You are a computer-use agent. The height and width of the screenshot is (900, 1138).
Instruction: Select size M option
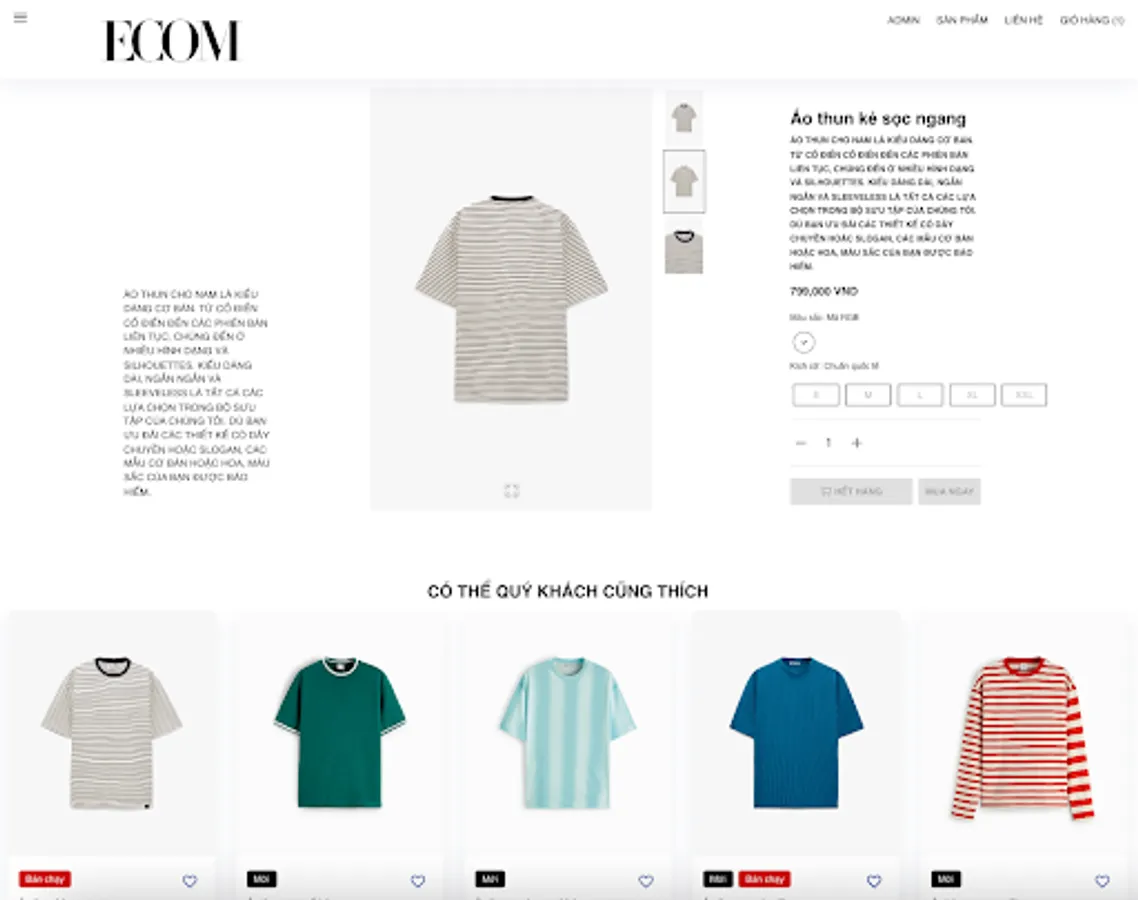tap(868, 395)
